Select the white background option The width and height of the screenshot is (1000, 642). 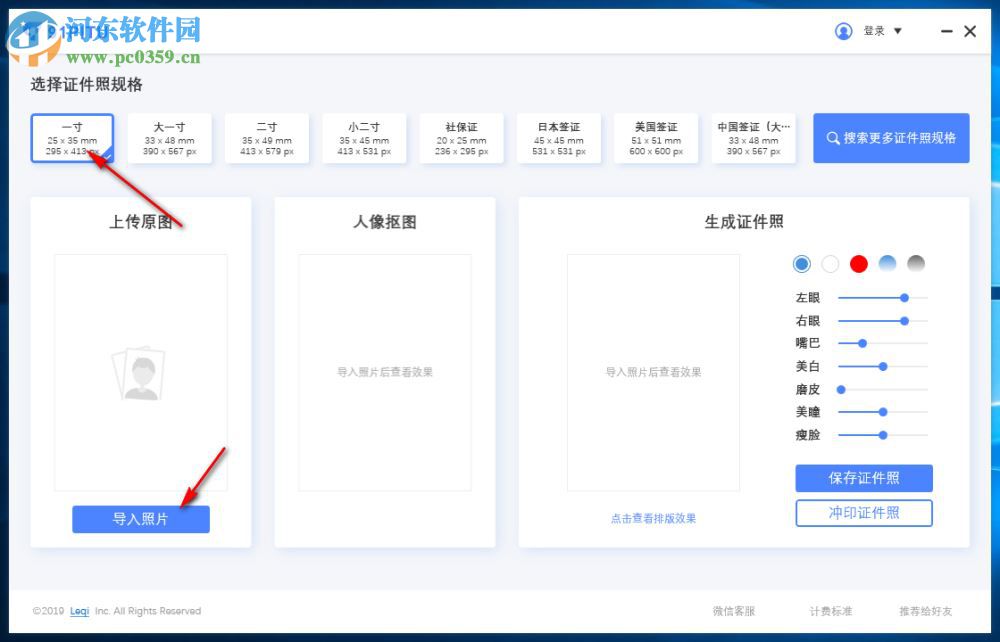point(830,263)
